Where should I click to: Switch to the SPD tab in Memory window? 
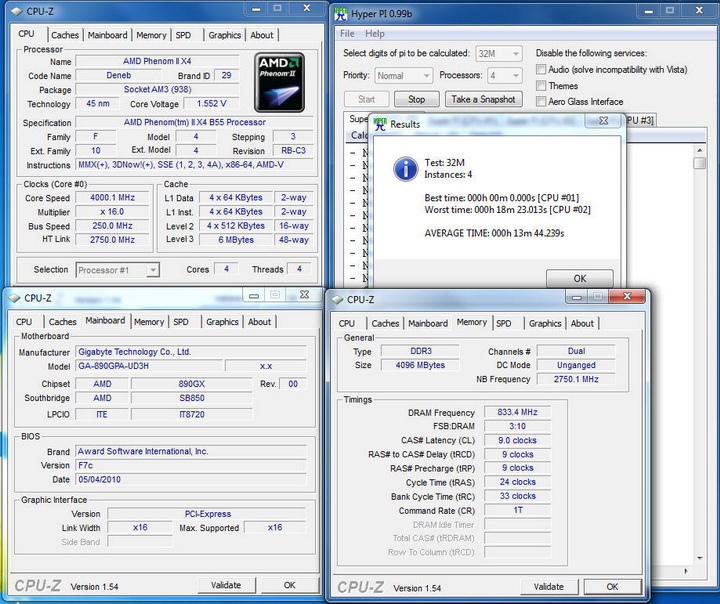504,323
